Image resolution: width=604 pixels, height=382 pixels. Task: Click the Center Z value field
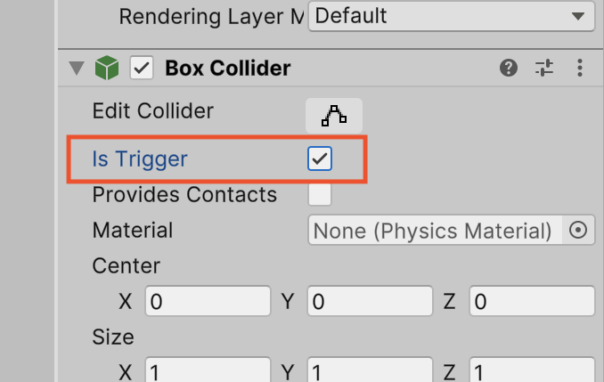point(532,301)
